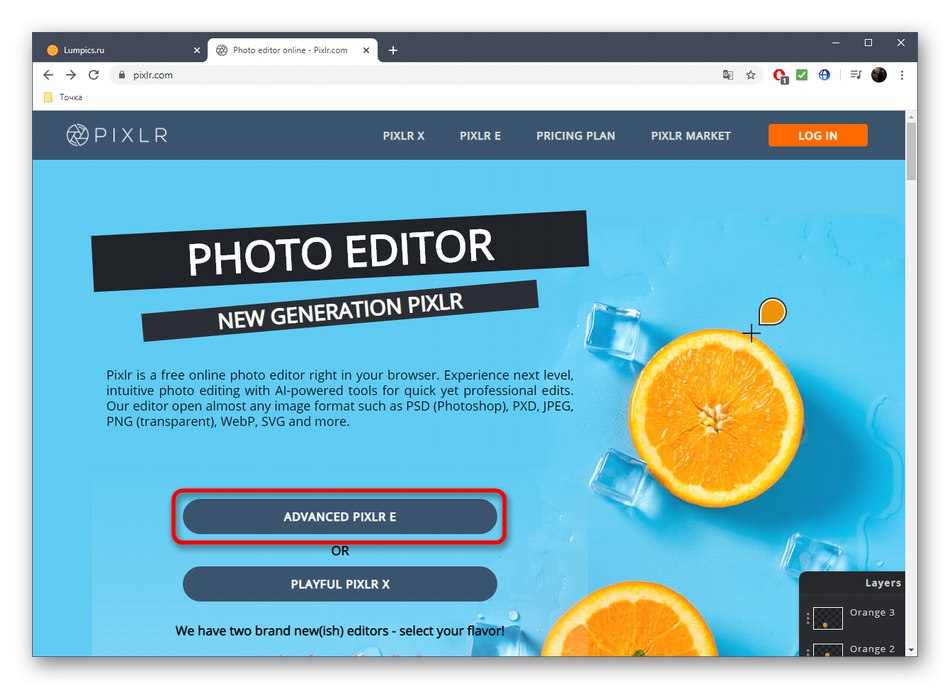Image resolution: width=950 pixels, height=689 pixels.
Task: Click the red extension icon with badge 1
Action: click(x=779, y=74)
